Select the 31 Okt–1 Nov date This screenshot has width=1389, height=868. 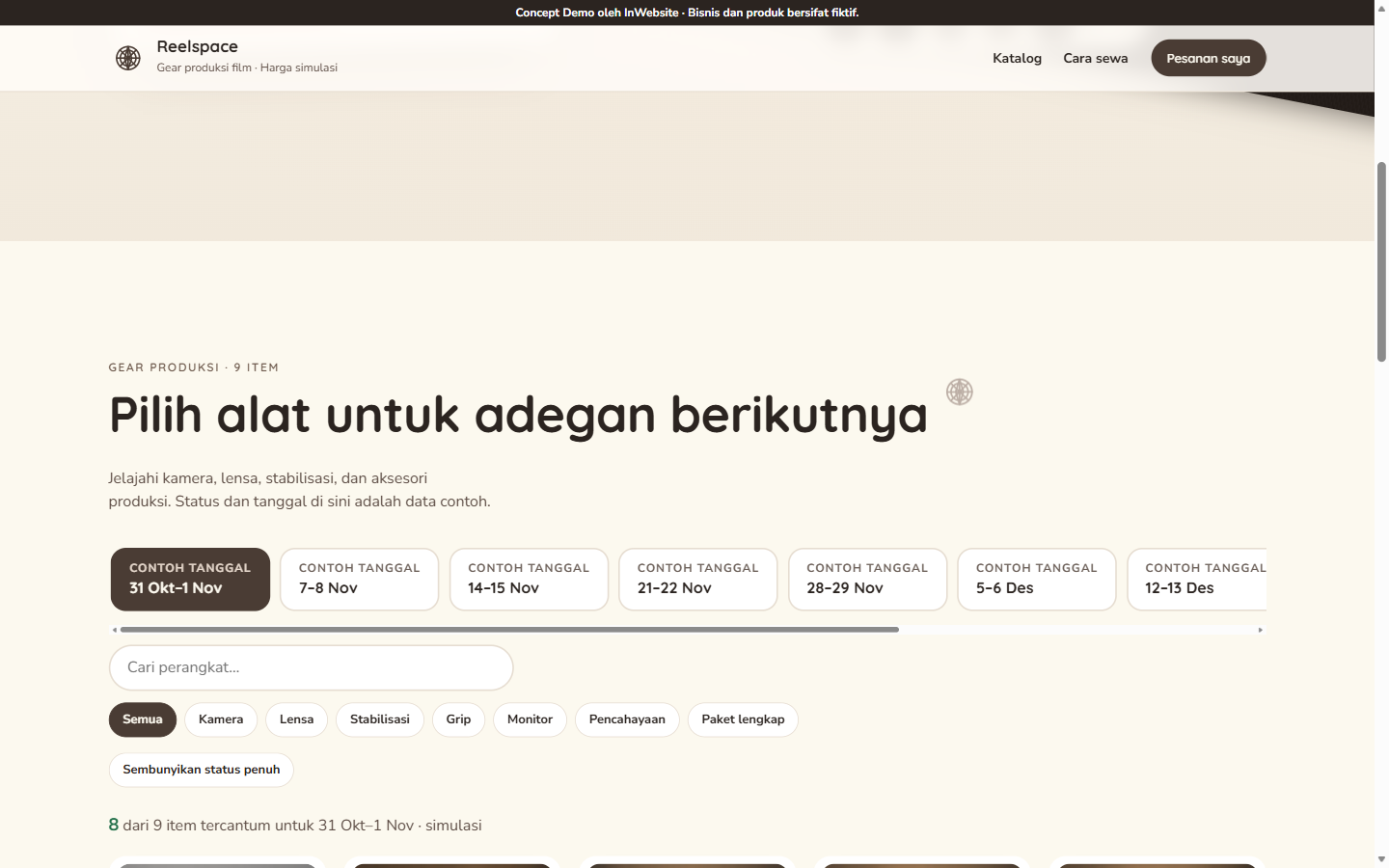coord(190,579)
